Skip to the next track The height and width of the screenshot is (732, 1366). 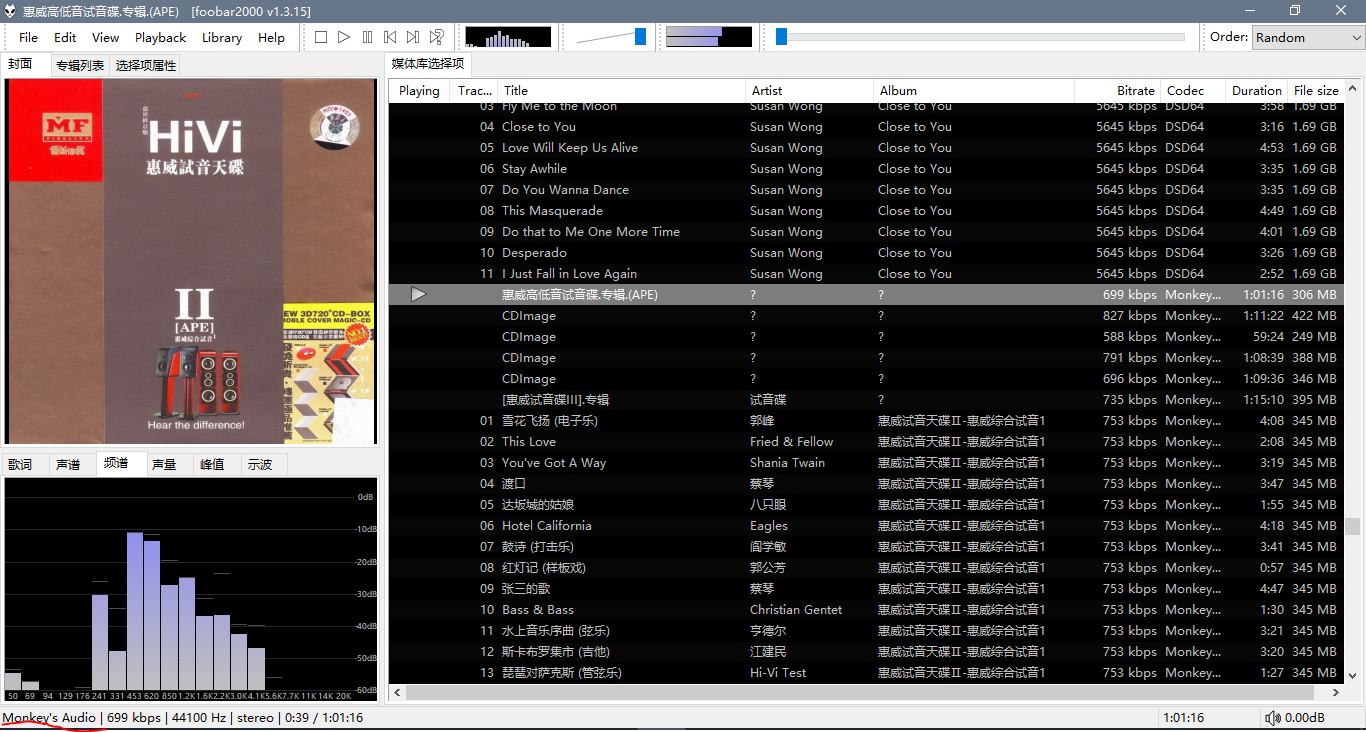[x=413, y=37]
